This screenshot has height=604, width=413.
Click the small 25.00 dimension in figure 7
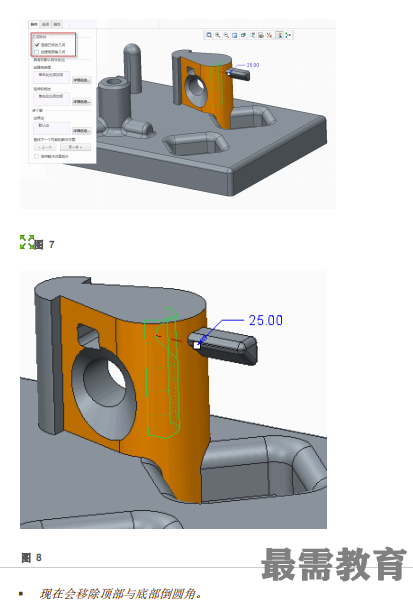coord(253,65)
